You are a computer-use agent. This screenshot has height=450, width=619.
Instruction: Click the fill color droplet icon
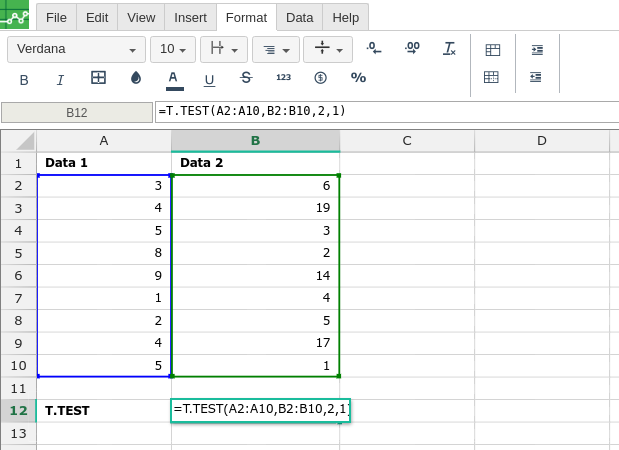pos(136,78)
